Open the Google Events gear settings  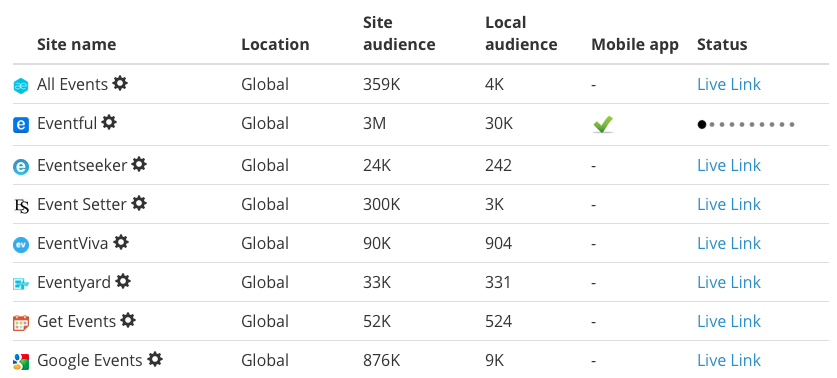155,359
